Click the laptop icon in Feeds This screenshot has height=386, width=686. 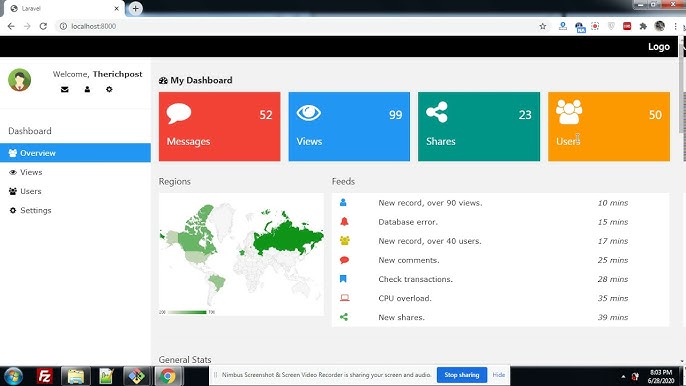(345, 298)
